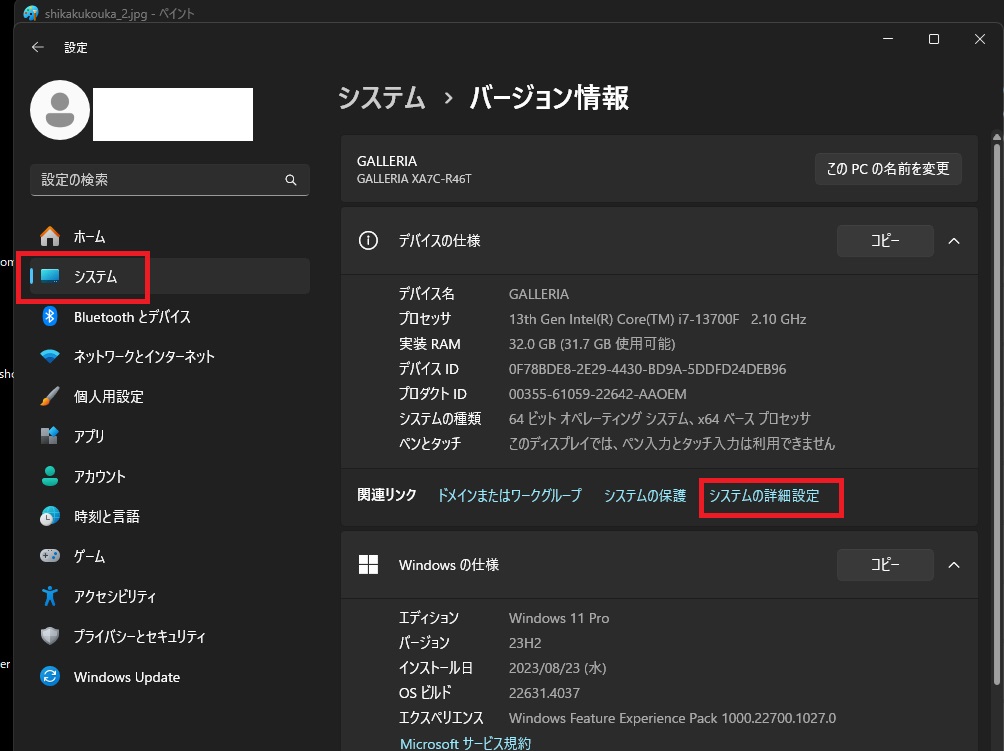Click the システムの種類 value text

[660, 419]
